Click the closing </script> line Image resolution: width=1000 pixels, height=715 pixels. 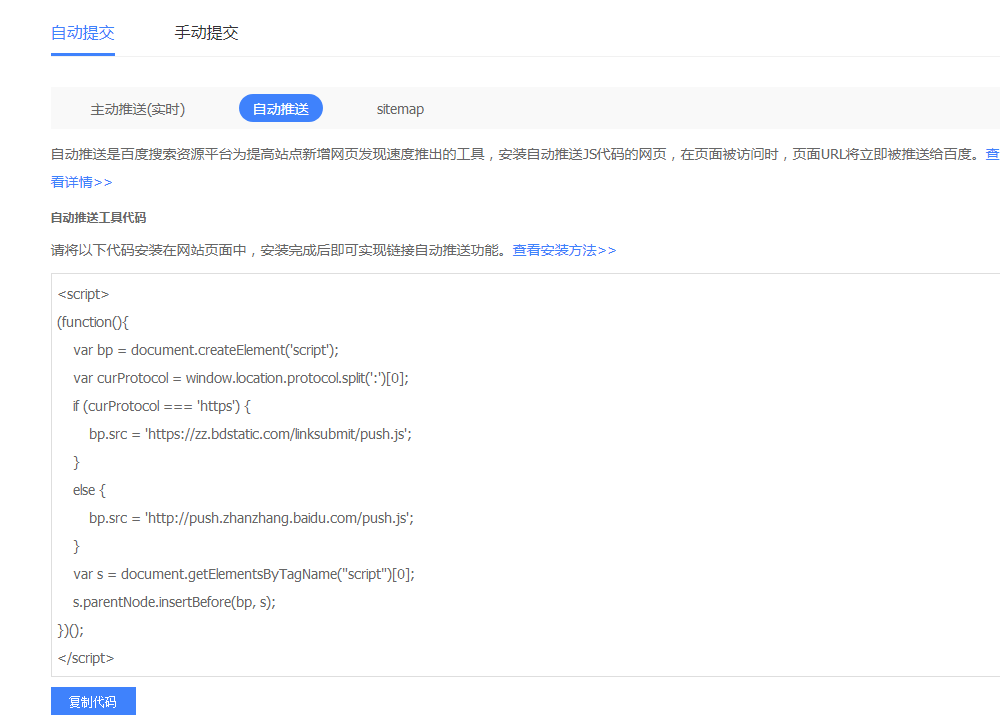[86, 658]
